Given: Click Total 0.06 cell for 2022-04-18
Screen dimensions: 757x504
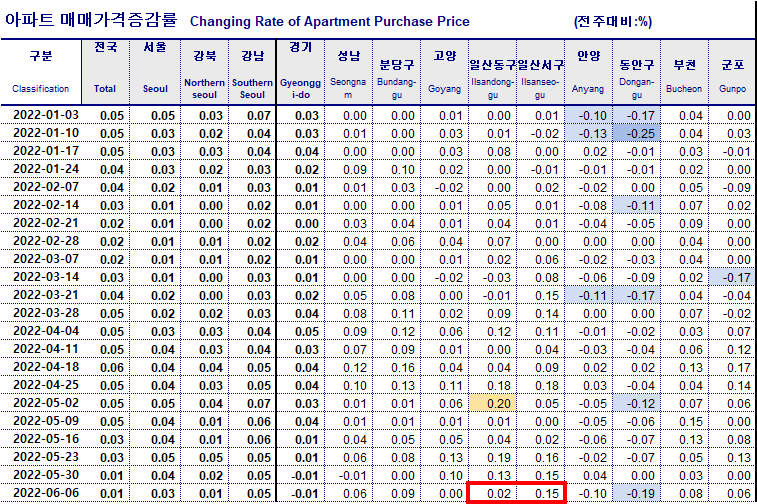Looking at the screenshot, I should tap(106, 367).
